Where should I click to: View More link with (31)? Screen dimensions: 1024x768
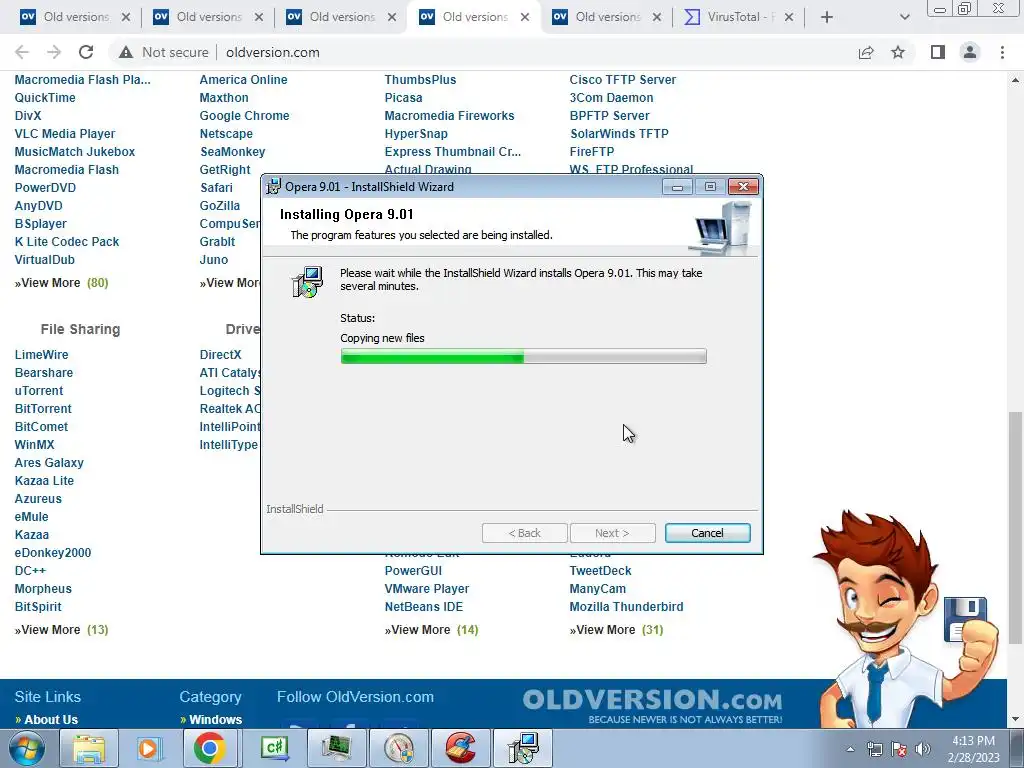pos(616,630)
